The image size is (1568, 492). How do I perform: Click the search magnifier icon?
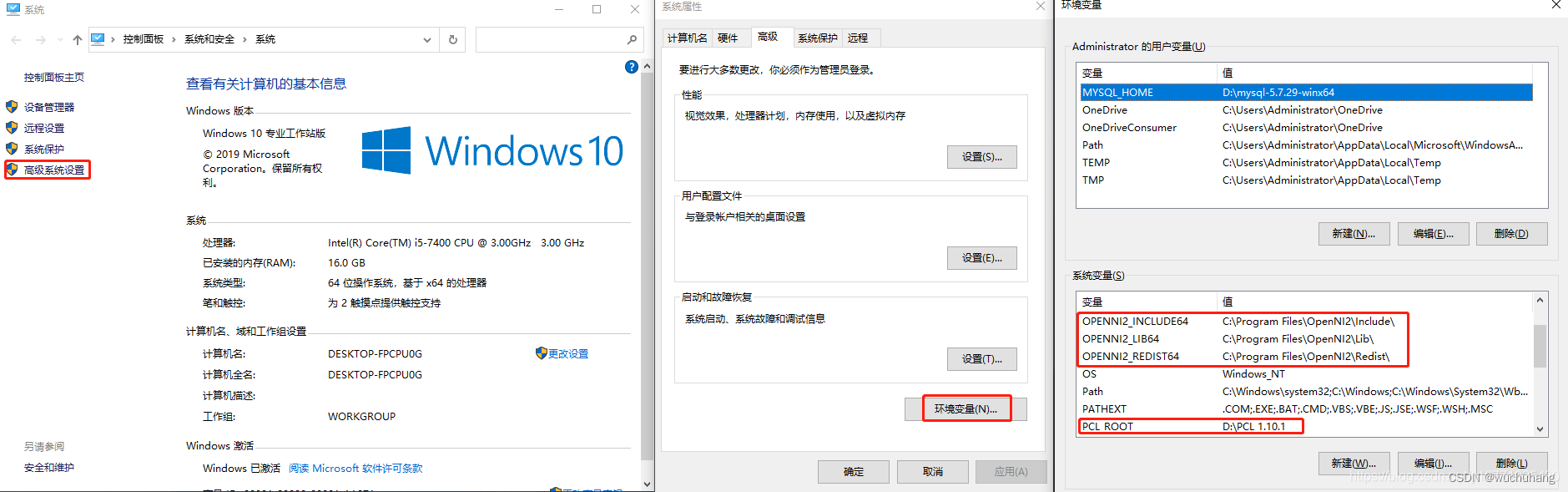click(x=632, y=39)
